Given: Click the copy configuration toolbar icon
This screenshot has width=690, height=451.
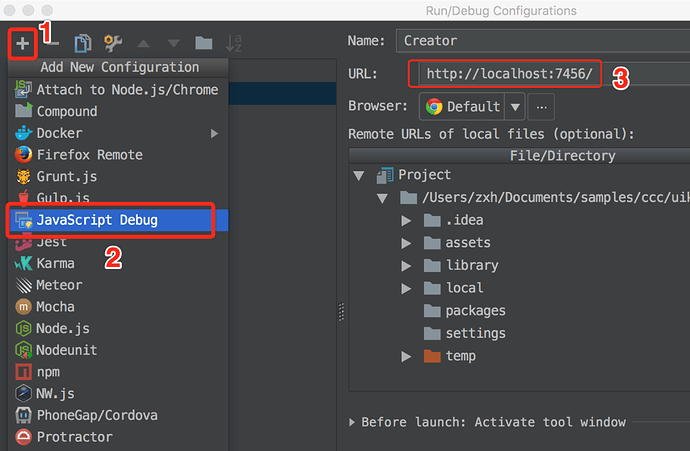Looking at the screenshot, I should pos(83,43).
